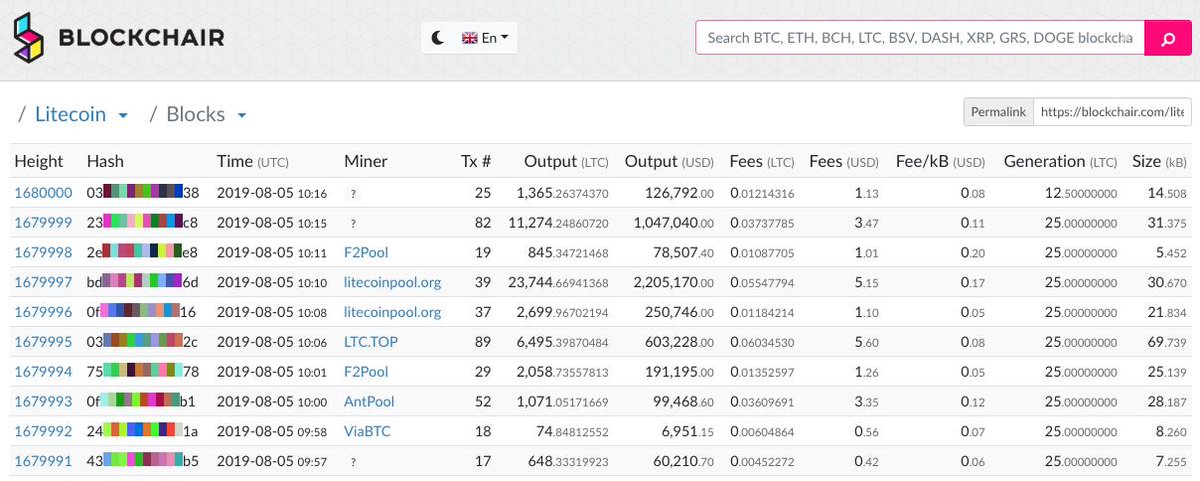The height and width of the screenshot is (481, 1200).
Task: Click the Blockchair cube logo
Action: (30, 39)
